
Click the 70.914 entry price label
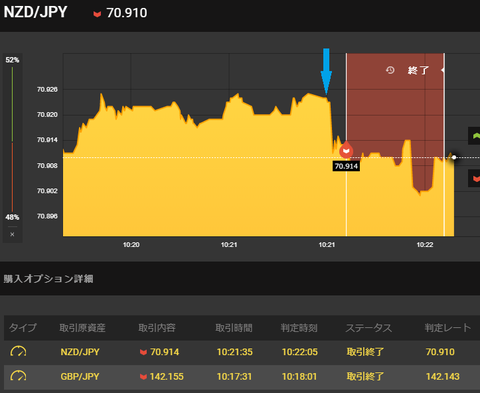(x=346, y=166)
